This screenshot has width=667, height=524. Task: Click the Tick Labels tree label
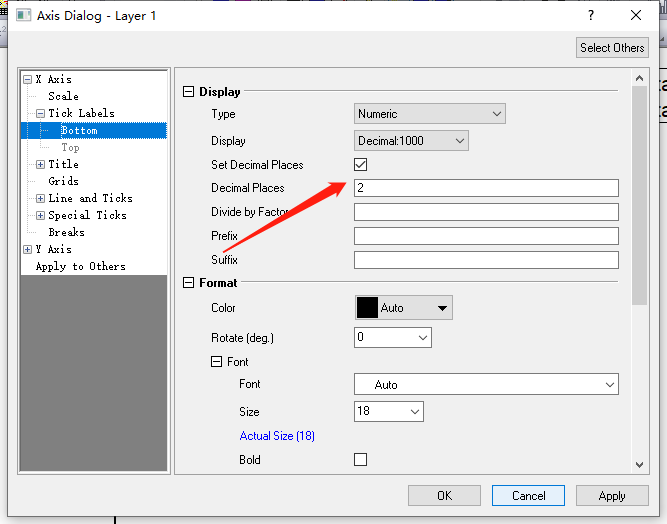81,113
